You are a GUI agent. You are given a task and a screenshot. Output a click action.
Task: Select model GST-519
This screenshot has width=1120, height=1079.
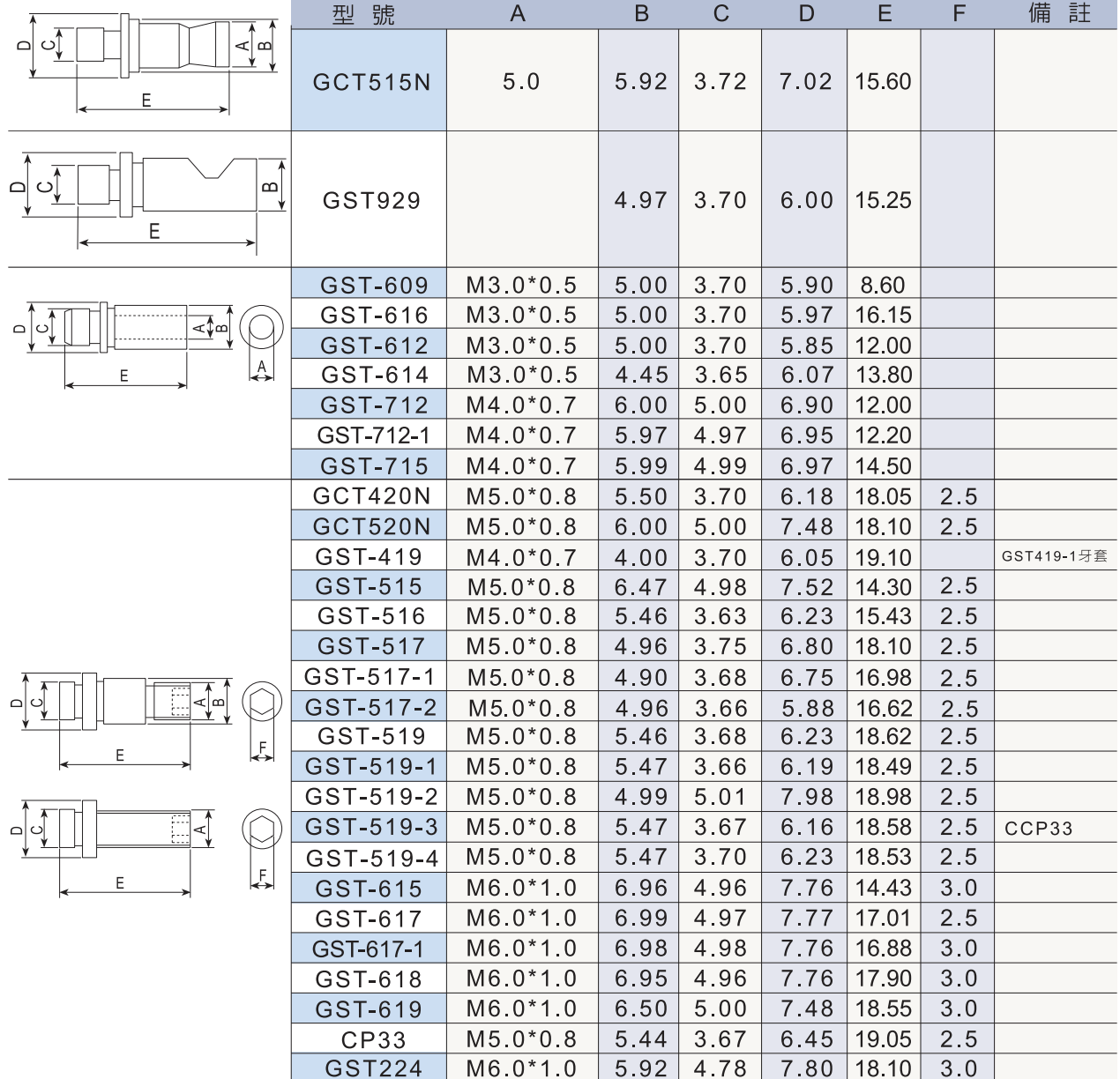coord(370,736)
